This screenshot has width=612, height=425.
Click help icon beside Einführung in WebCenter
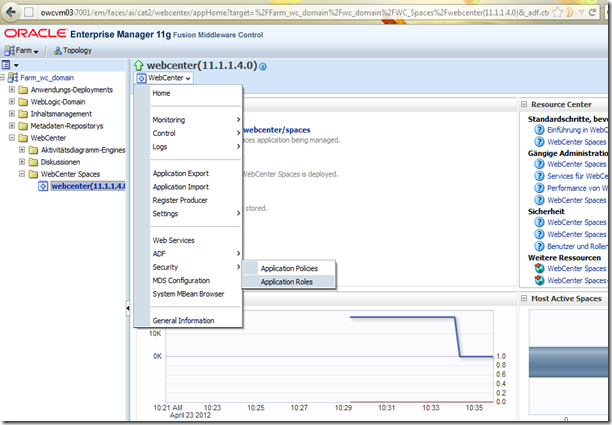point(539,130)
